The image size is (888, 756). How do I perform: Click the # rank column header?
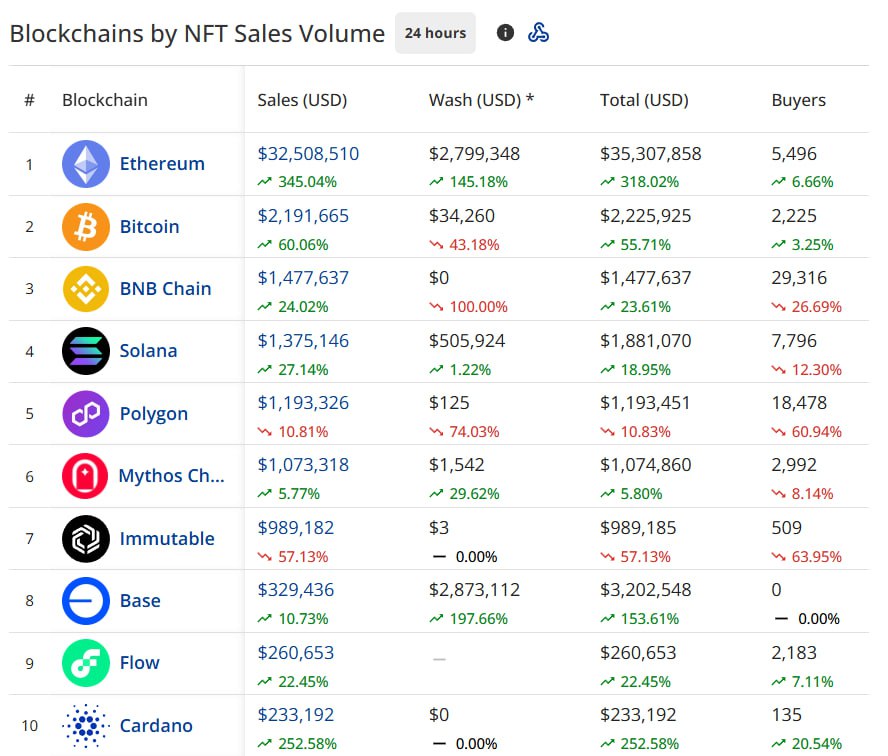(x=29, y=100)
